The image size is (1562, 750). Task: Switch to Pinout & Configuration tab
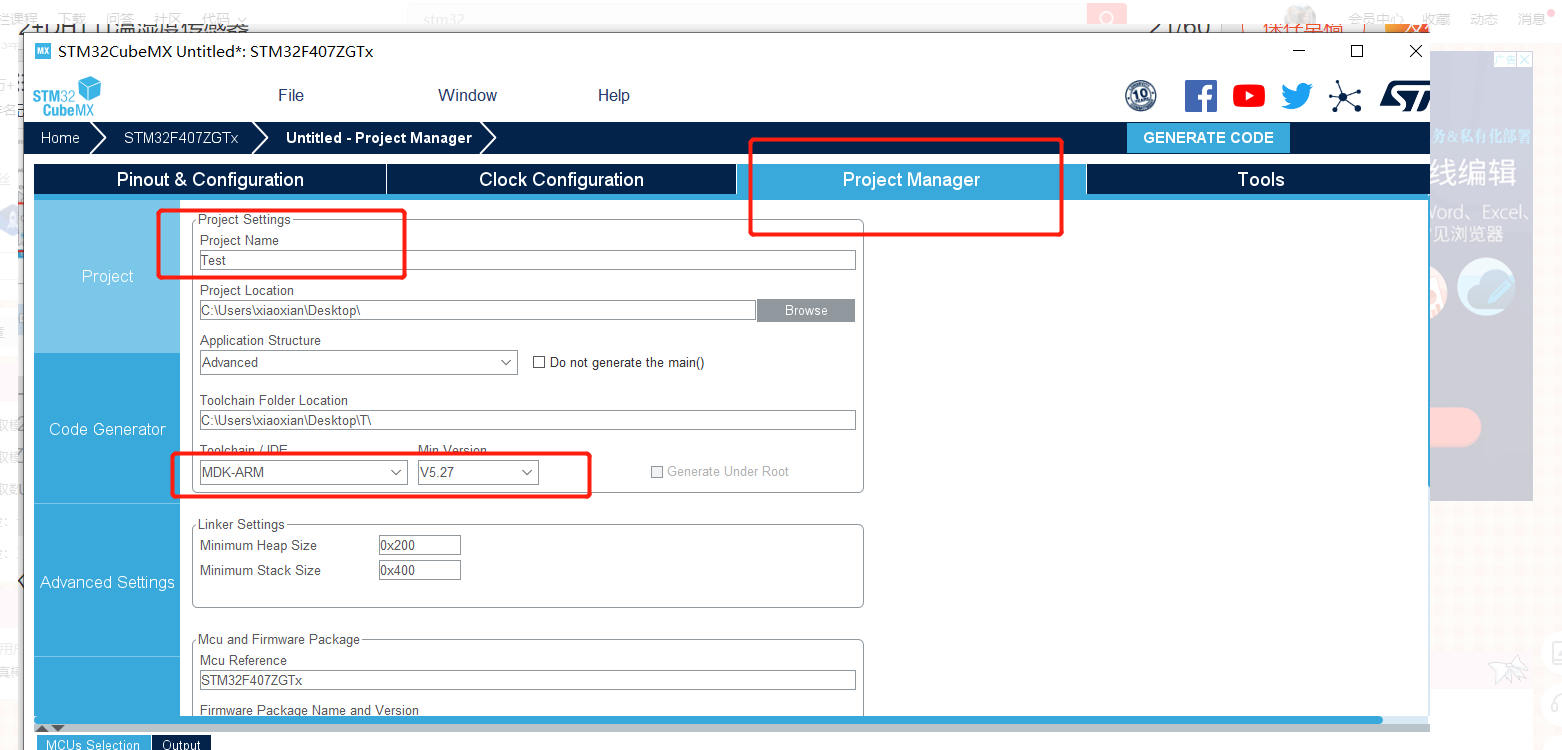210,180
